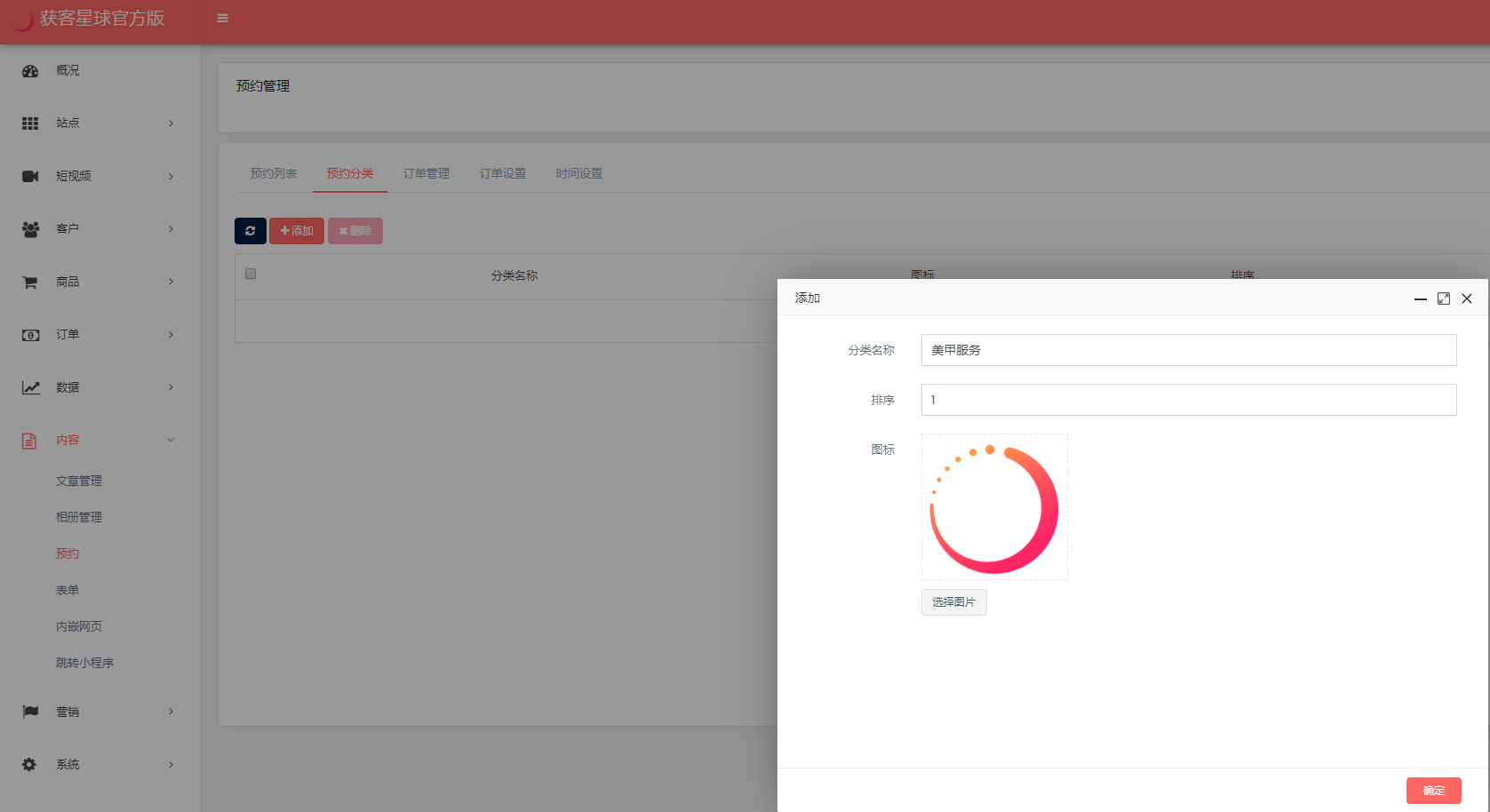Click the shopping cart icon for 商品
Viewport: 1490px width, 812px height.
[30, 283]
